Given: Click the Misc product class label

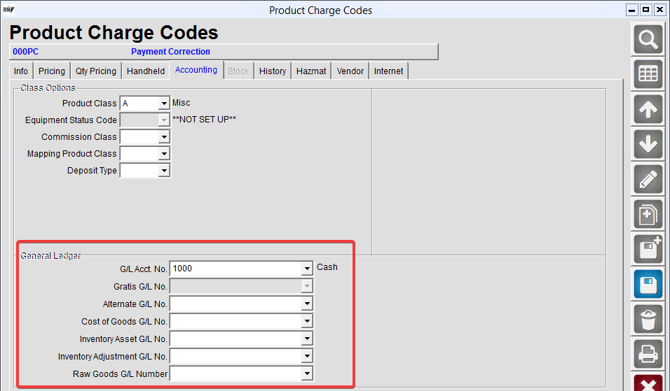Looking at the screenshot, I should point(181,103).
